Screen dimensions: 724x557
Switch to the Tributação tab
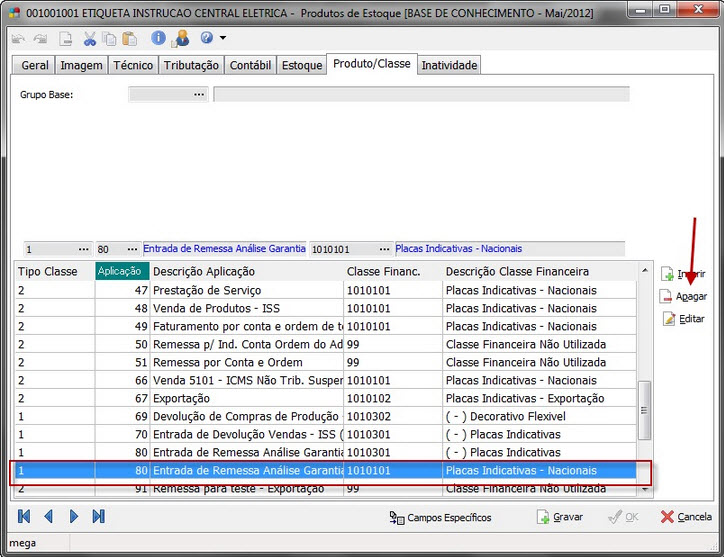click(190, 65)
